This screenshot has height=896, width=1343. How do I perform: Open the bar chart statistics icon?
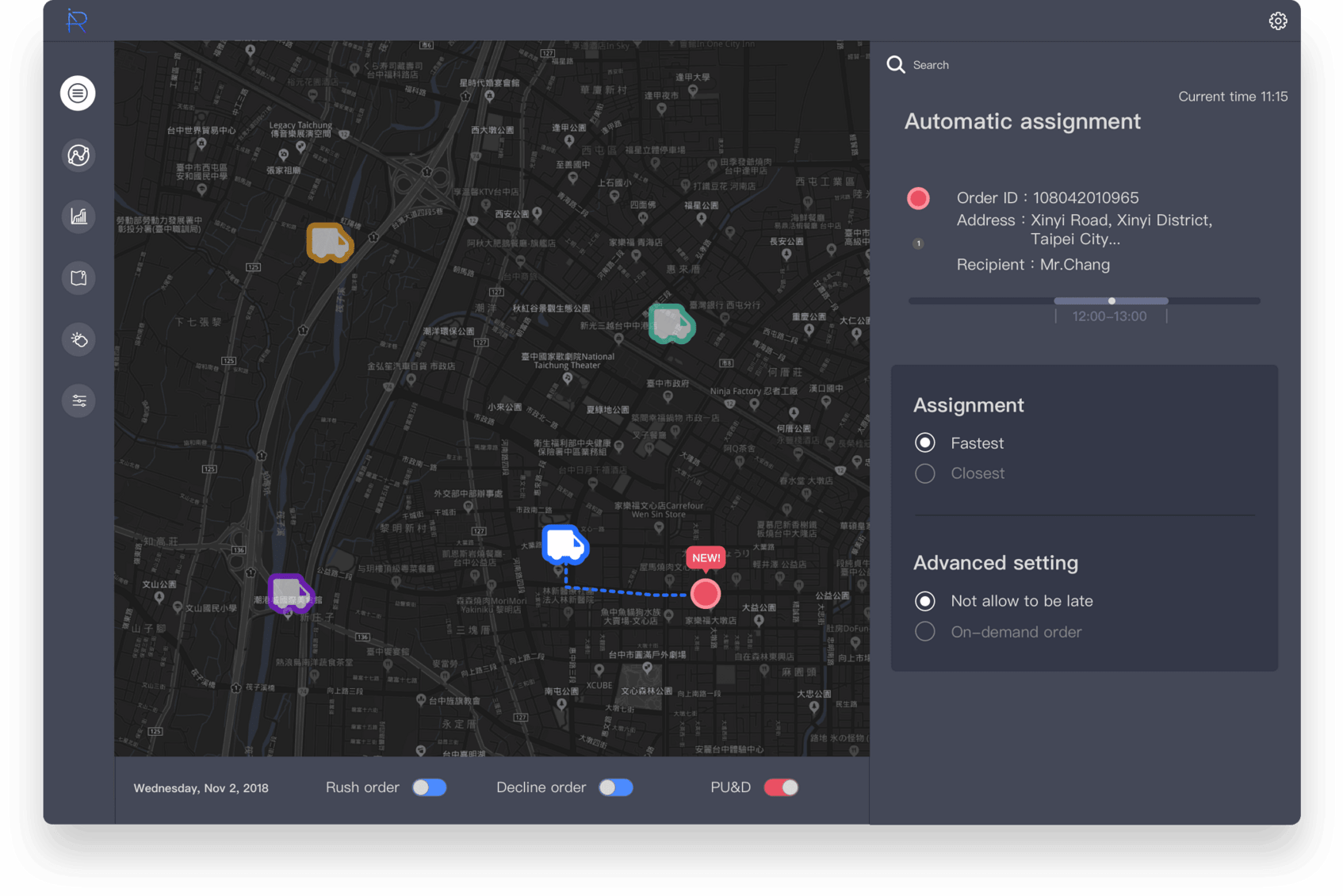coord(78,216)
